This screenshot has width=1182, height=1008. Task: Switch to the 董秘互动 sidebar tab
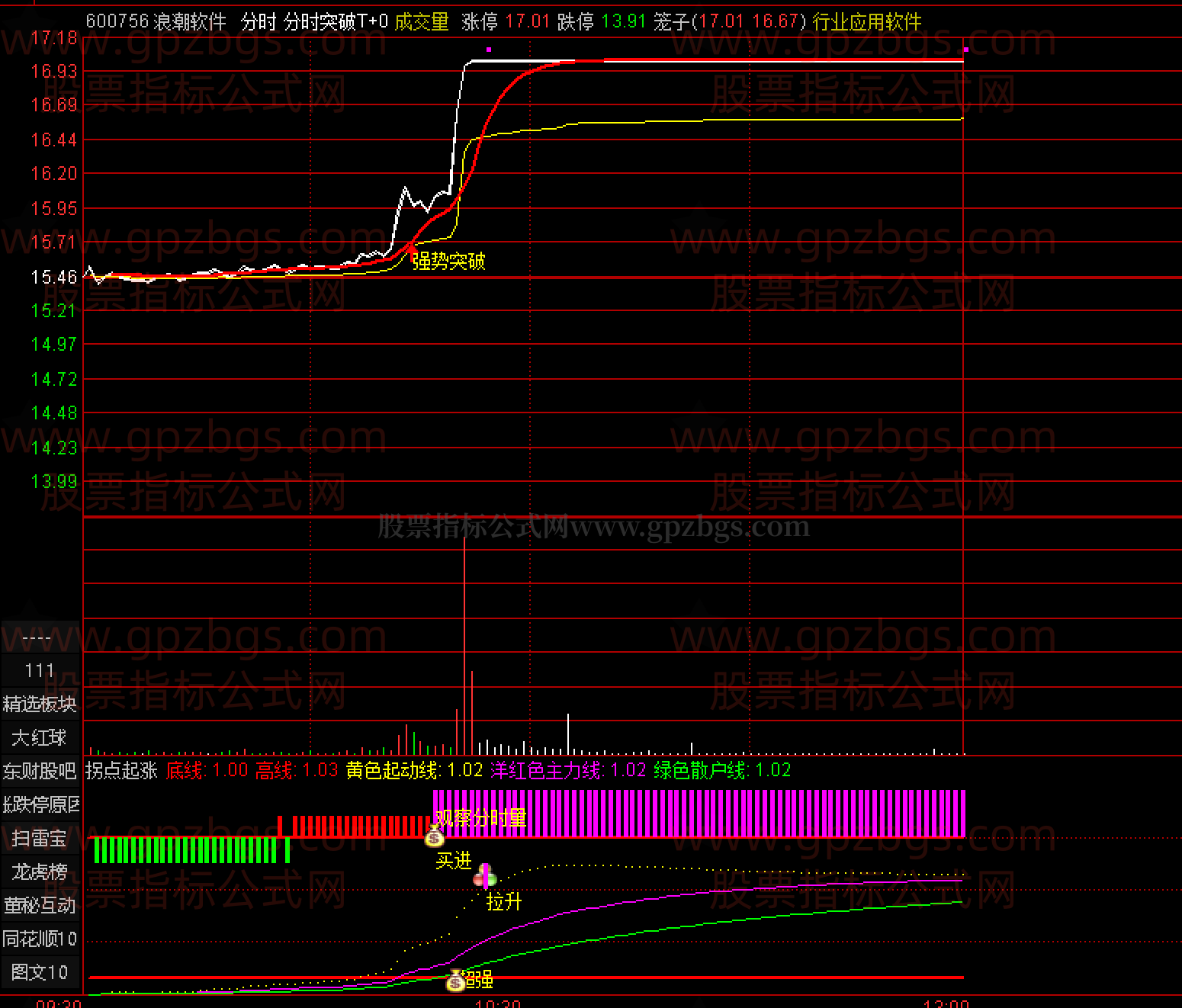pos(40,905)
